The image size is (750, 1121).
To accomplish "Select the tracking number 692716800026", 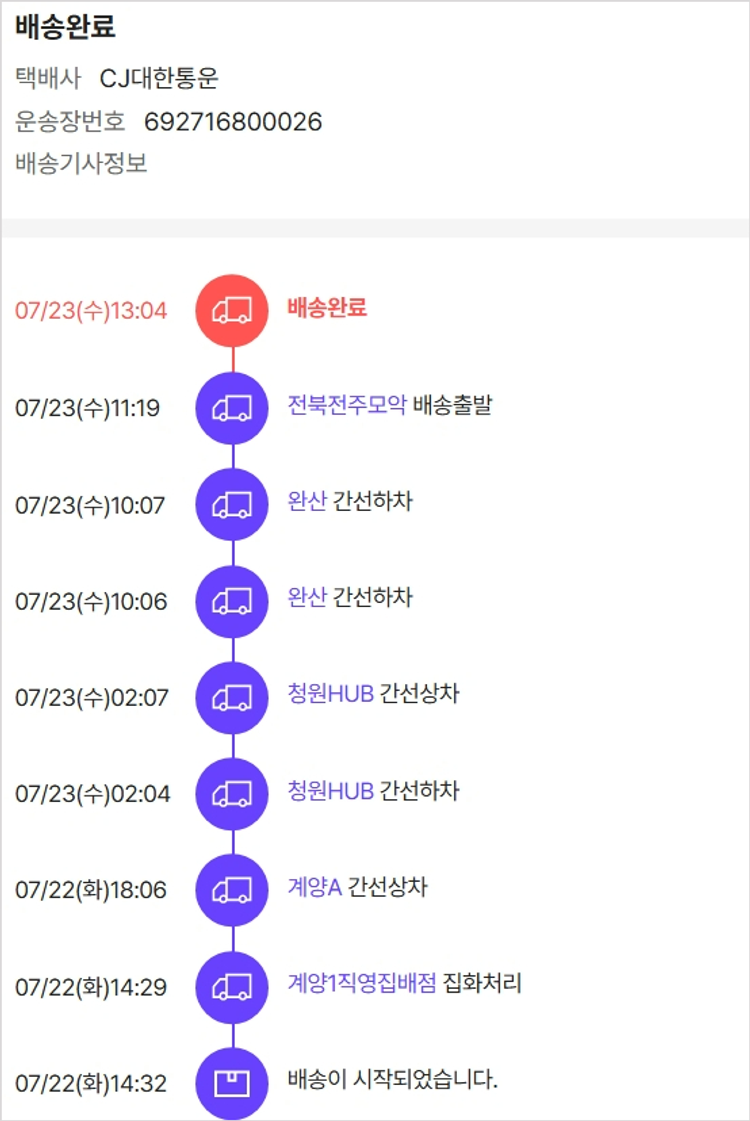I will coord(233,122).
